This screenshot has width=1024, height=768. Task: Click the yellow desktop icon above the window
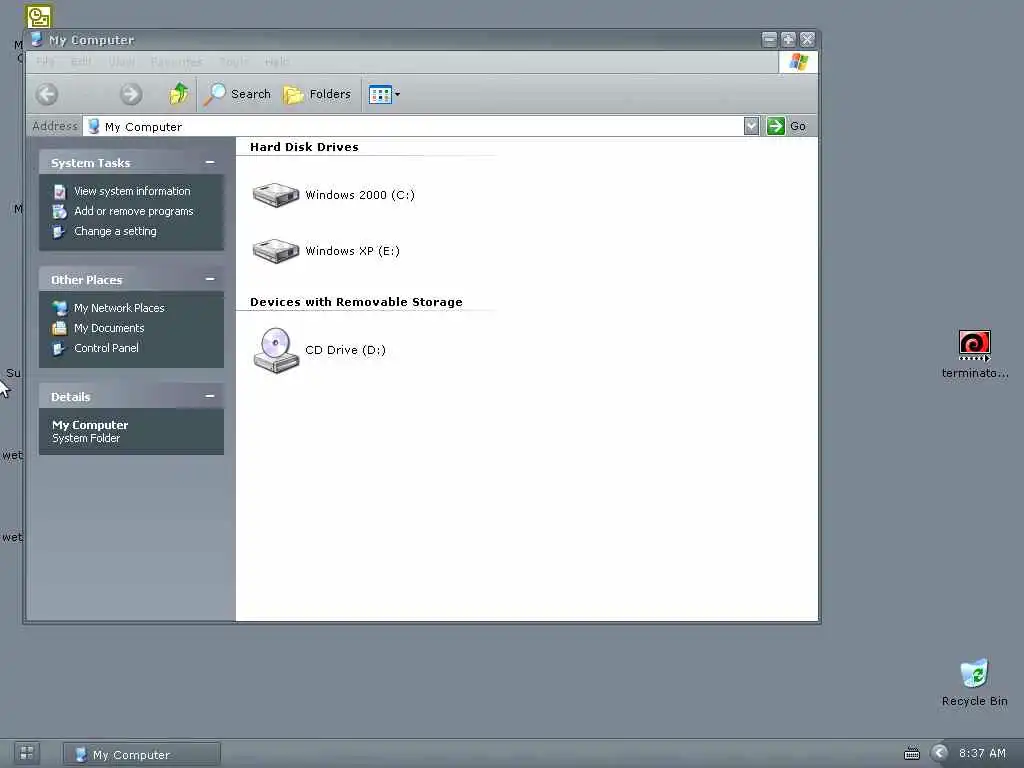tap(39, 16)
